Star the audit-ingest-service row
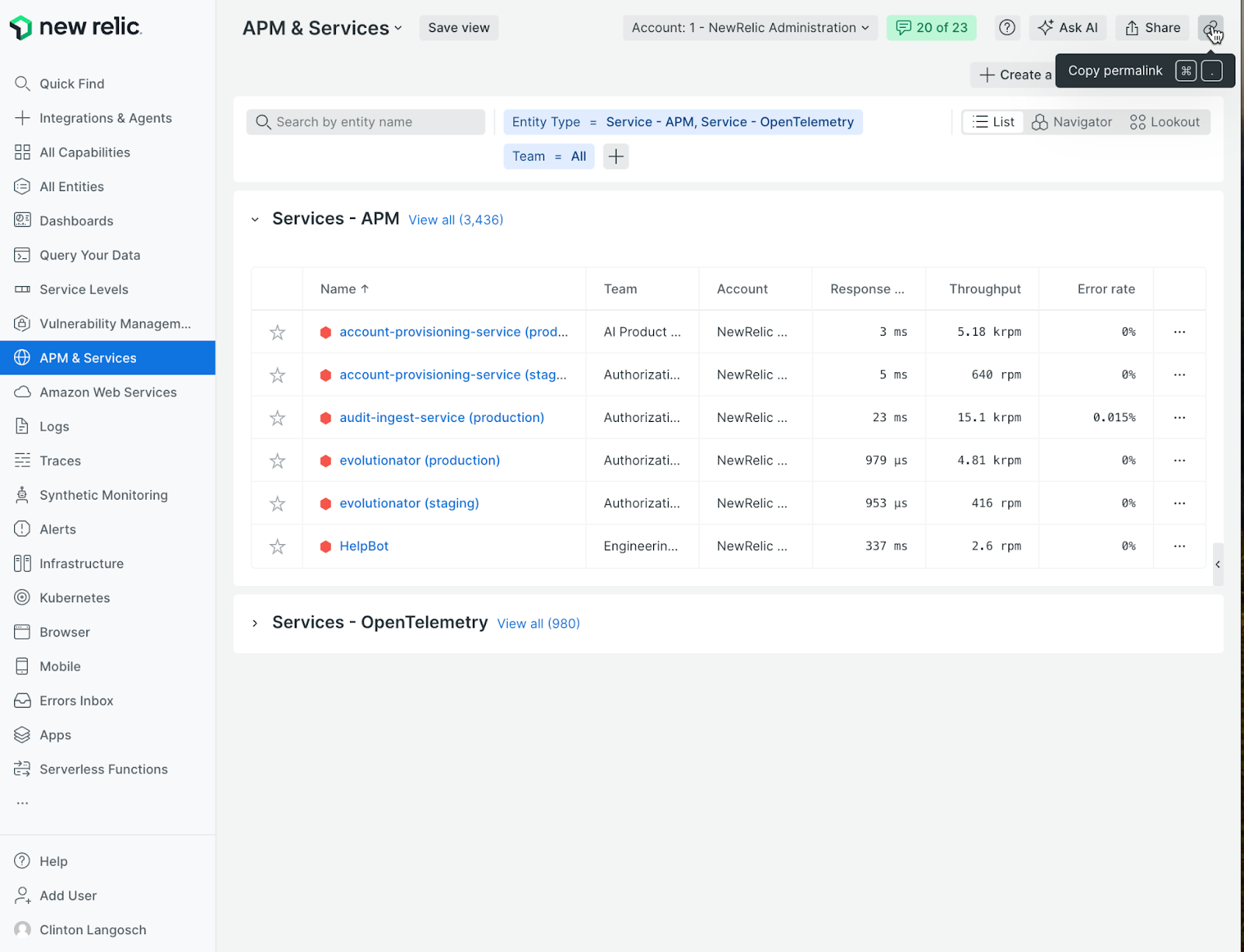 click(277, 417)
